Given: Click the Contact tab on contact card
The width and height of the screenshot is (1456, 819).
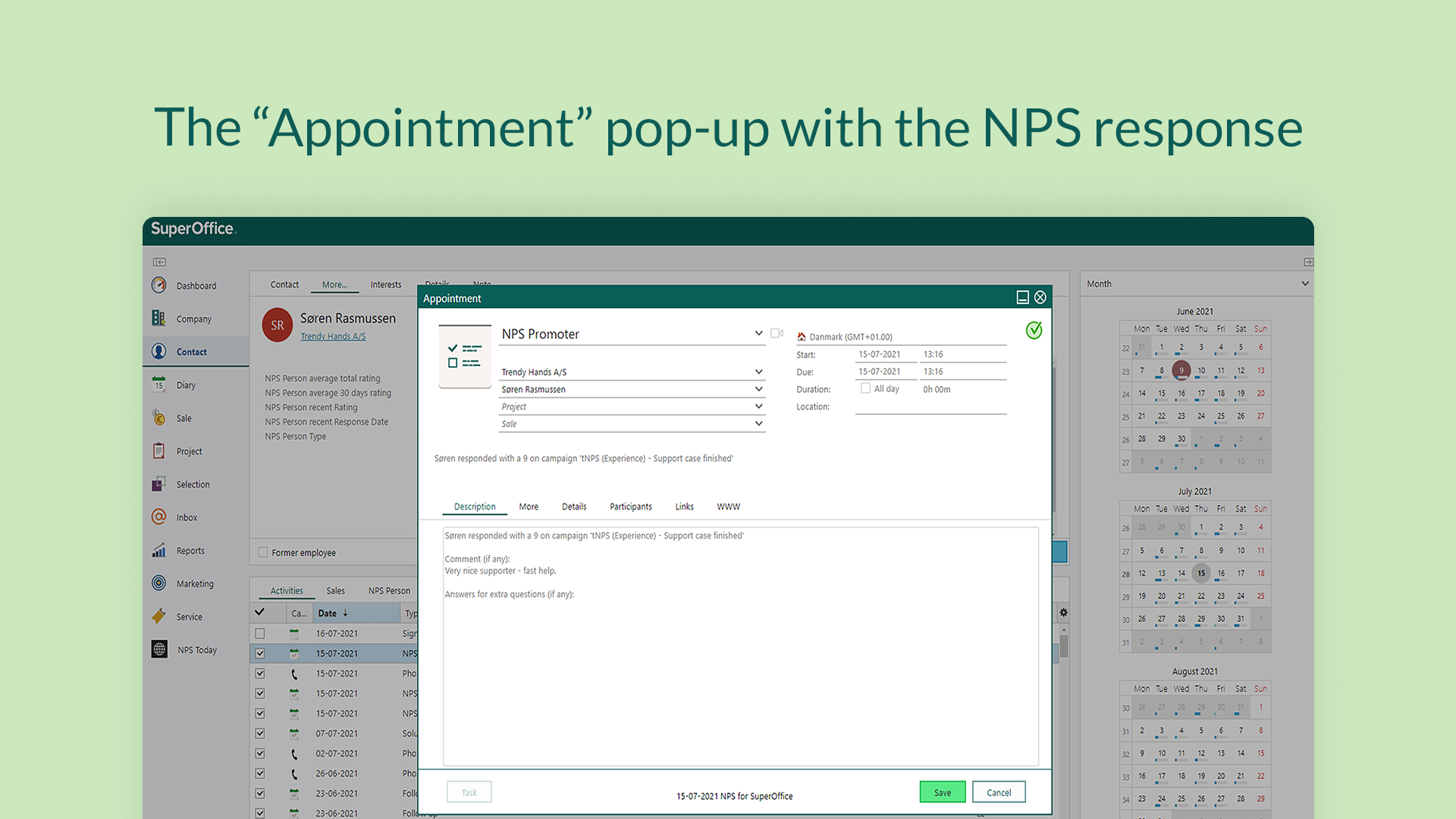Looking at the screenshot, I should (284, 285).
